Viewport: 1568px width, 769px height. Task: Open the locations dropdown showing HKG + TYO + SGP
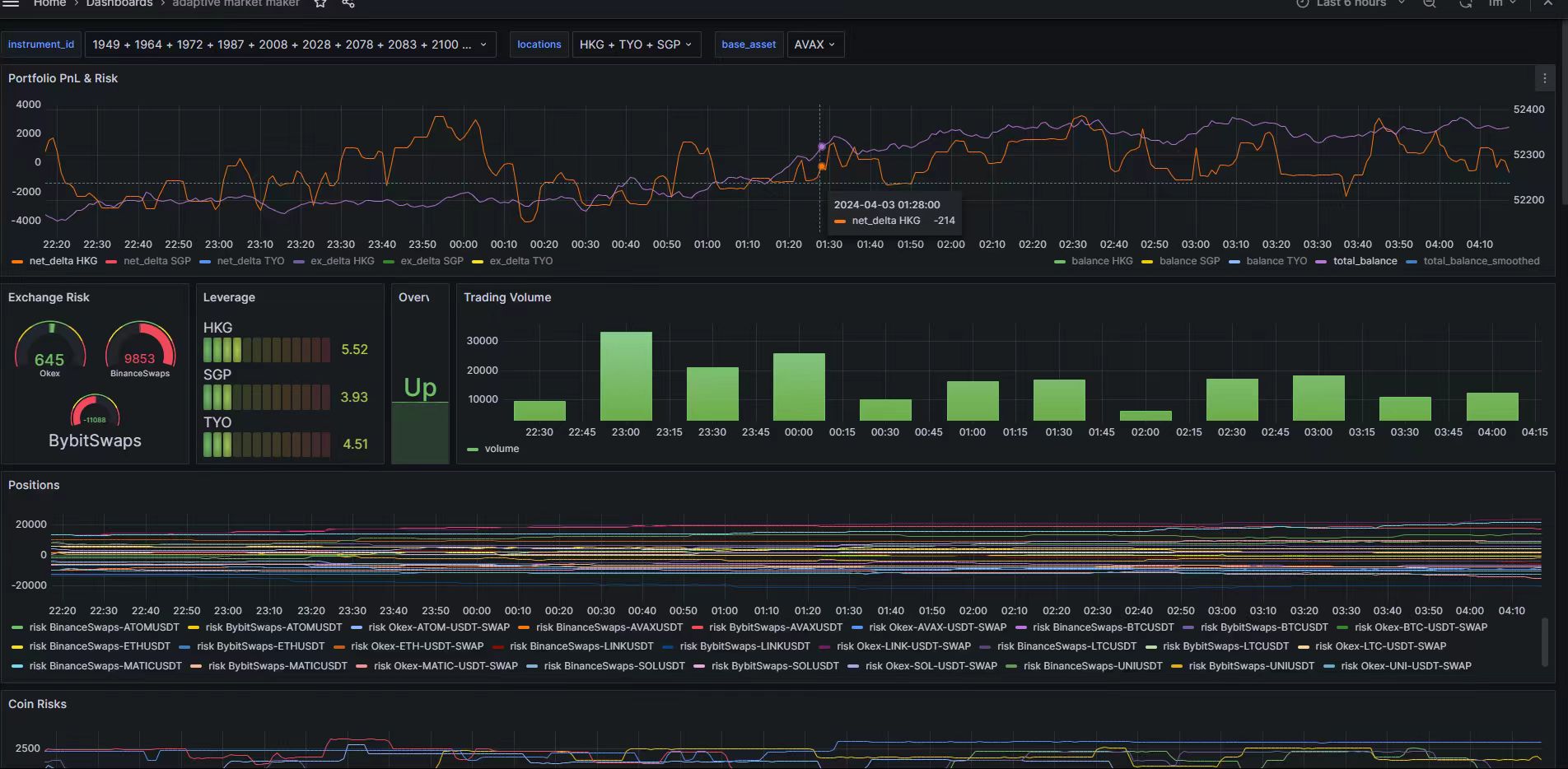click(x=636, y=44)
